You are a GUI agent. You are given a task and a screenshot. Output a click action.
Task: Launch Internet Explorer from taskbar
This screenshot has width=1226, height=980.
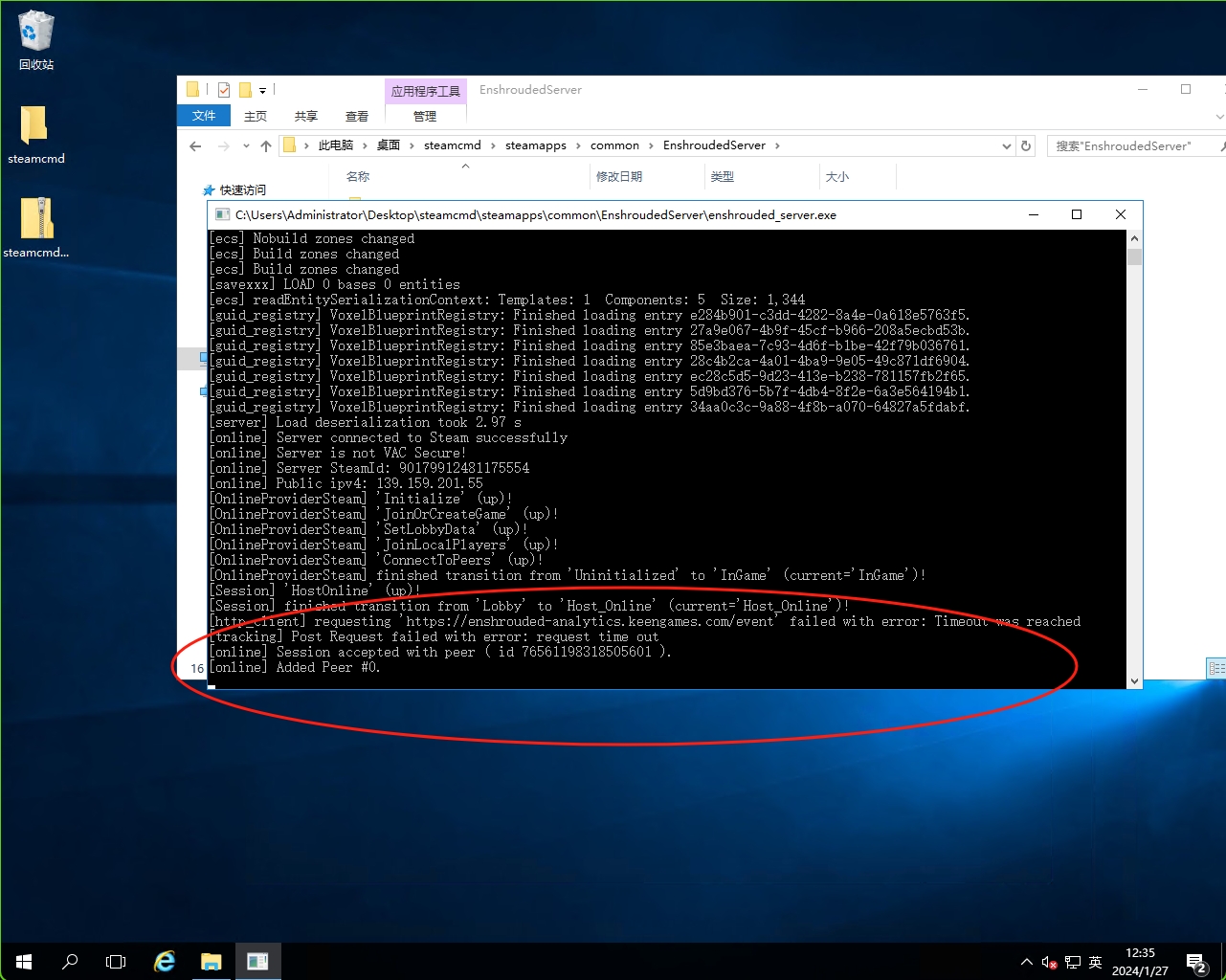[x=165, y=961]
